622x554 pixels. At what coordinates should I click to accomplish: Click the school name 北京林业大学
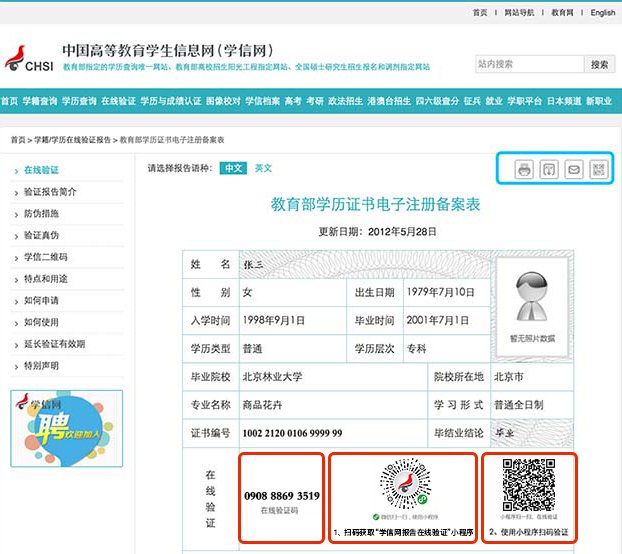(272, 377)
